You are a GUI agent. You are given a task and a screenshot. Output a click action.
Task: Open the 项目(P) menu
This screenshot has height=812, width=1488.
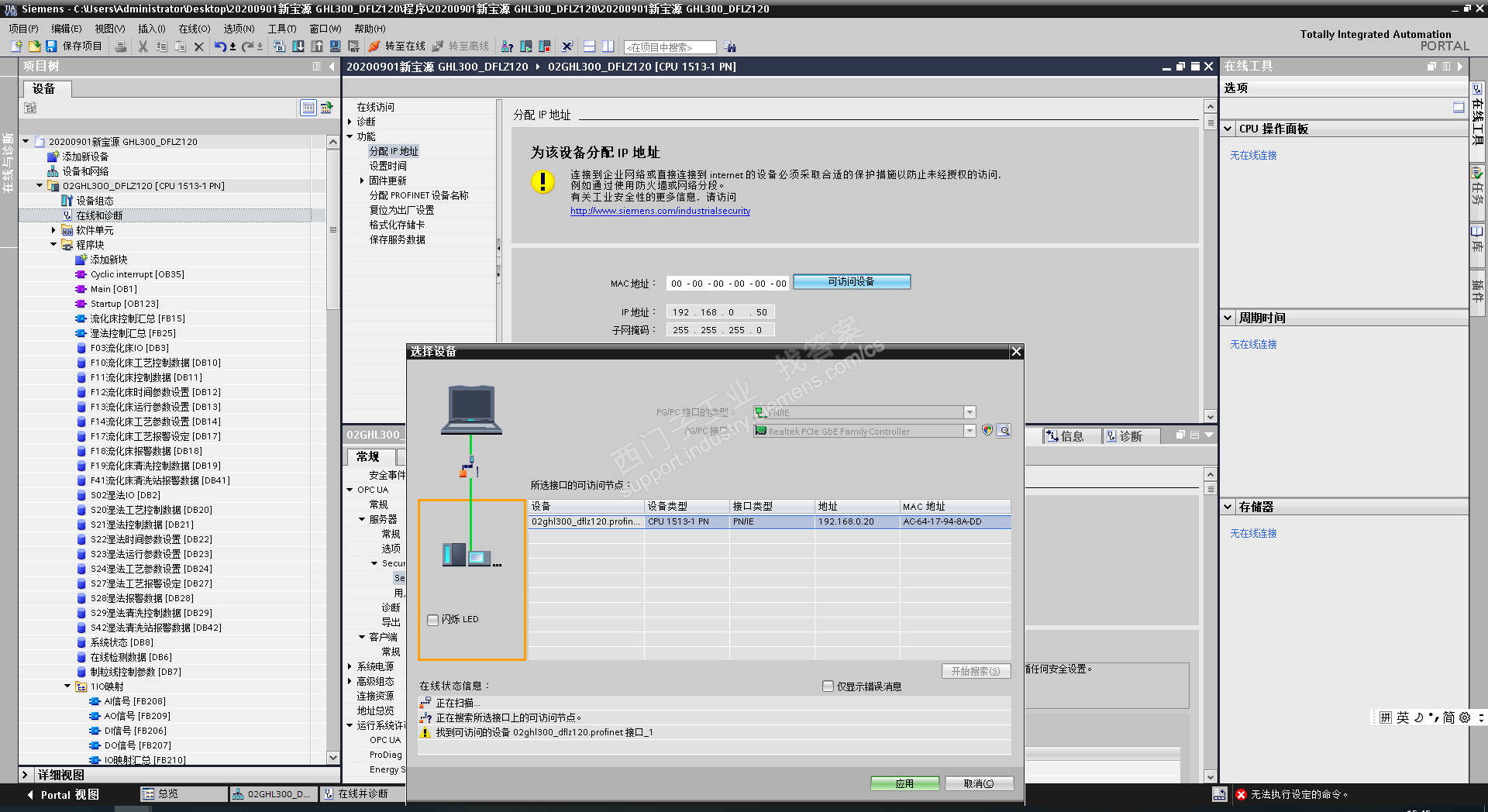tap(24, 29)
